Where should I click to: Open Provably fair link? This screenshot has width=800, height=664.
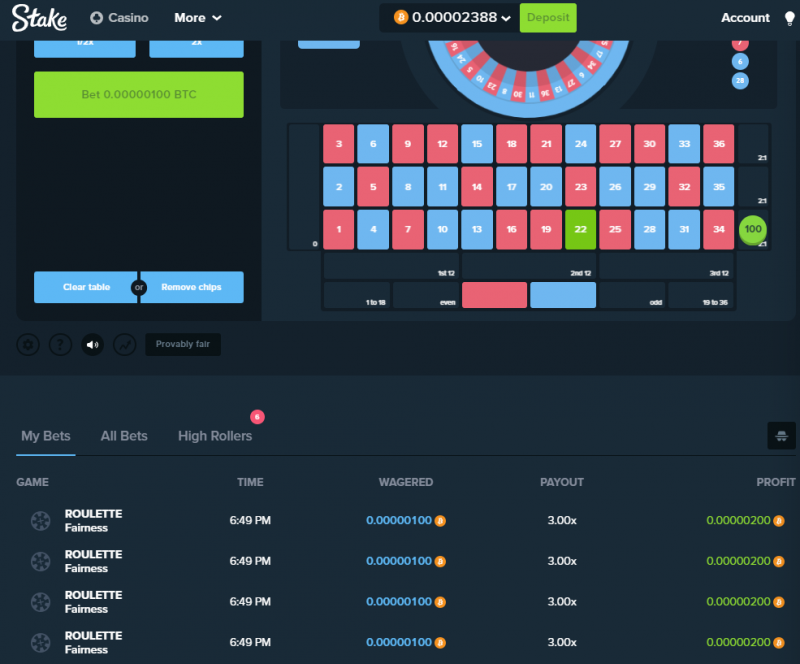pos(183,345)
